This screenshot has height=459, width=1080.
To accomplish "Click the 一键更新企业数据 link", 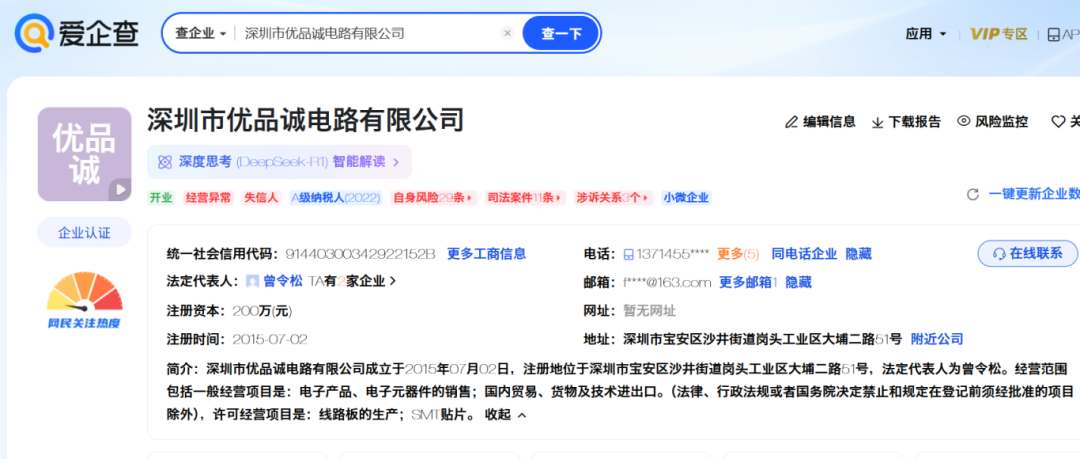I will point(1034,194).
